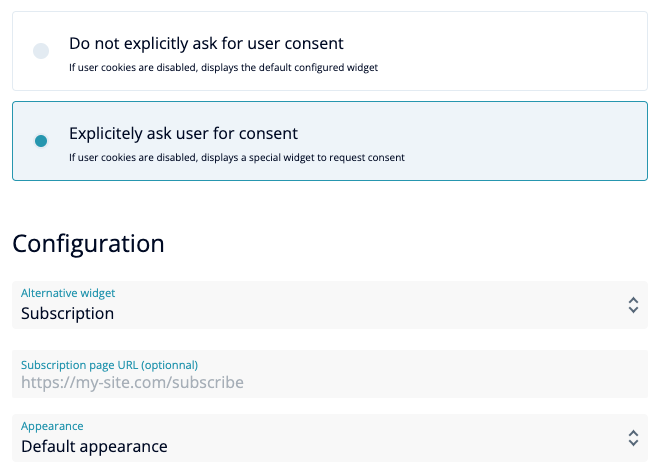Click the "Explicitely ask user for consent" title text

pos(183,133)
